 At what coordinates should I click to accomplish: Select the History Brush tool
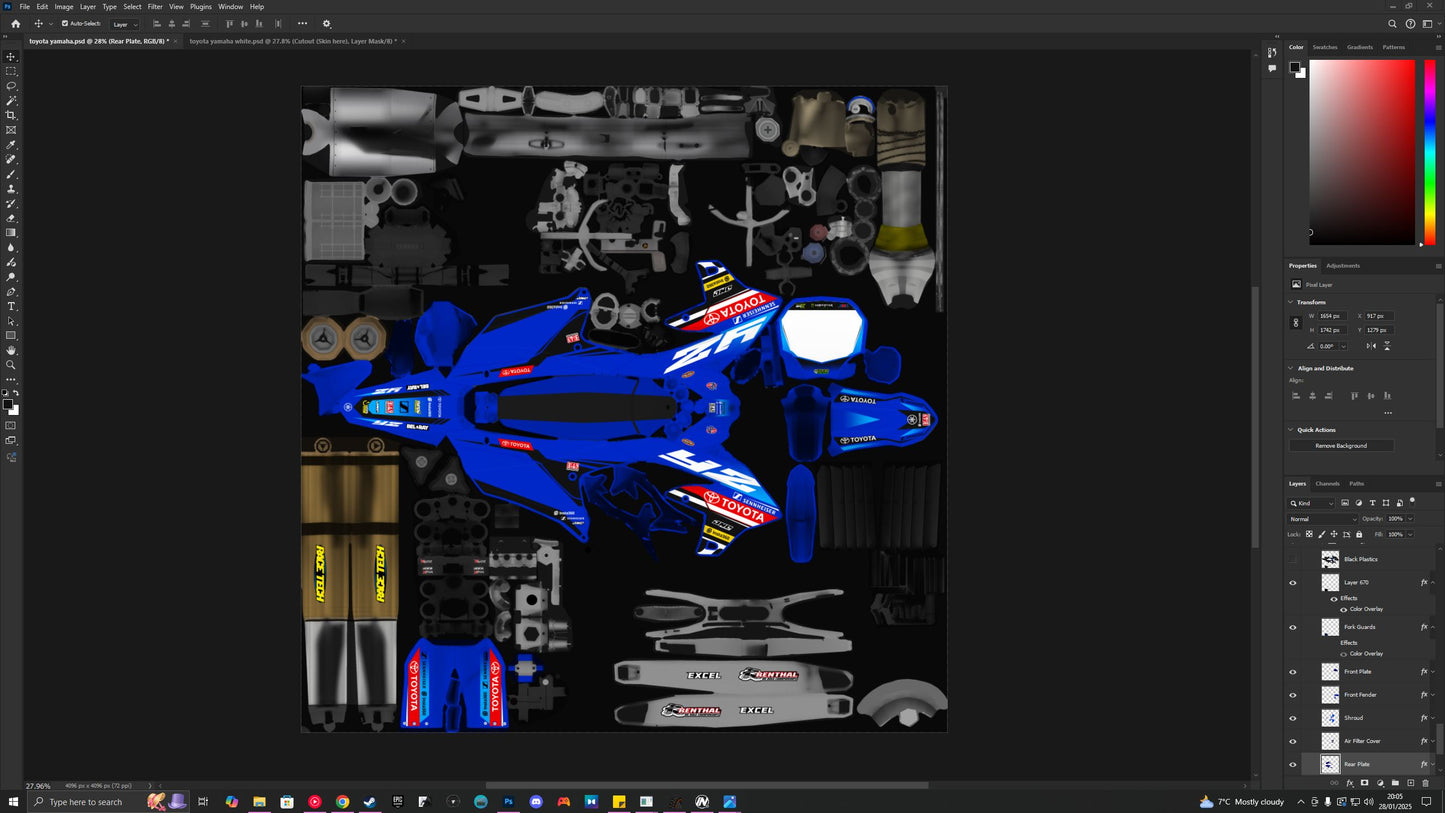[x=11, y=203]
